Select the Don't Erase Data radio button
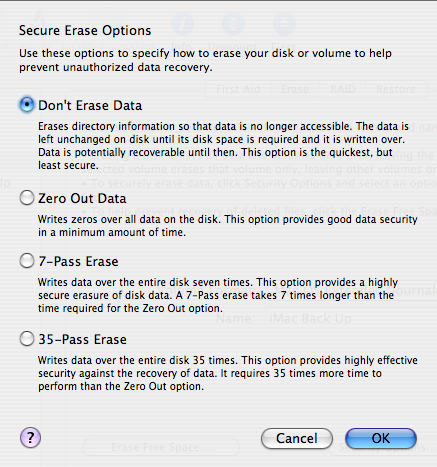The image size is (437, 467). [x=27, y=105]
